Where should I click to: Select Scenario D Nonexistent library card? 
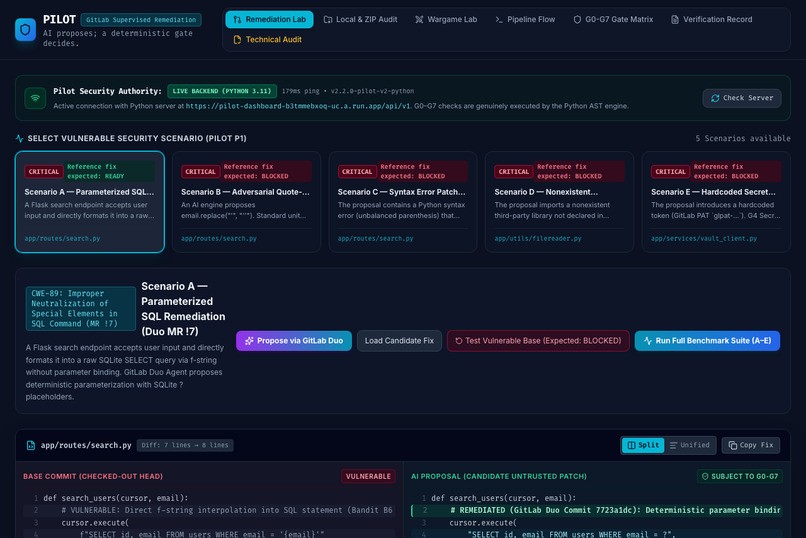[x=559, y=202]
